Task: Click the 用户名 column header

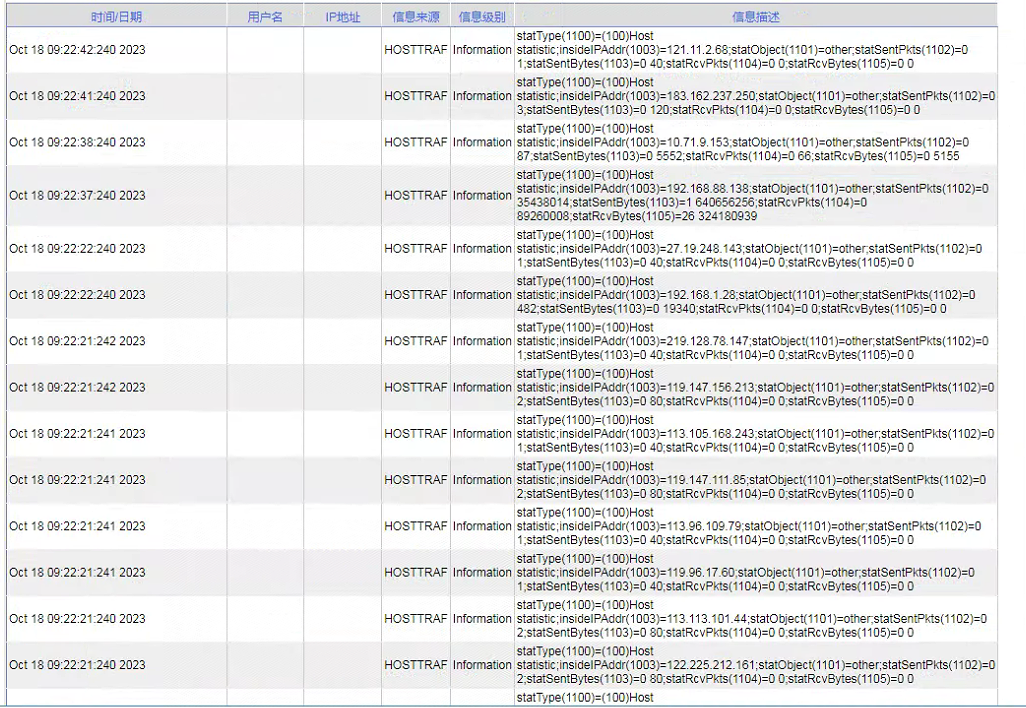Action: 265,17
